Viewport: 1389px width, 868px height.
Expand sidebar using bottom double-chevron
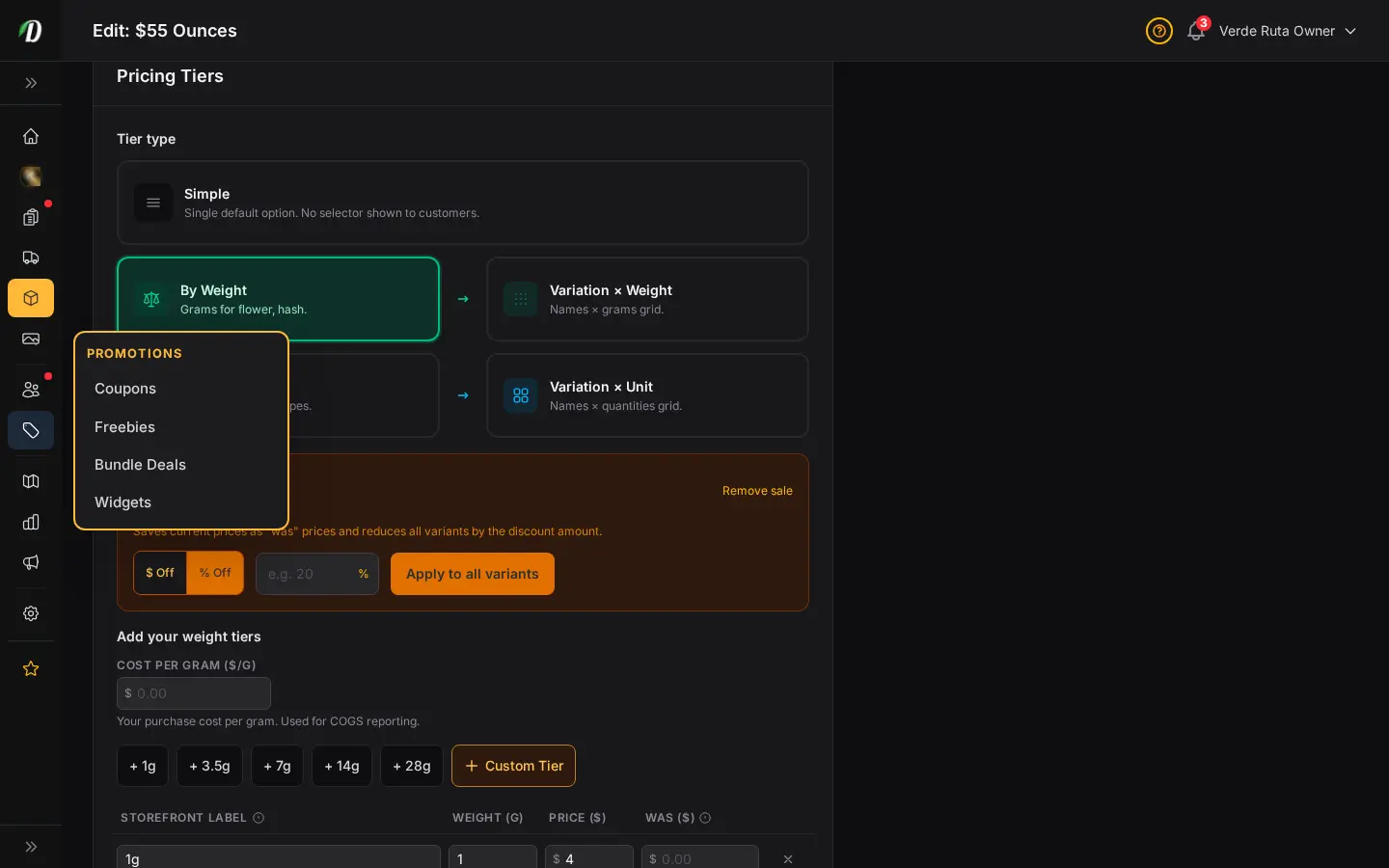pos(31,847)
